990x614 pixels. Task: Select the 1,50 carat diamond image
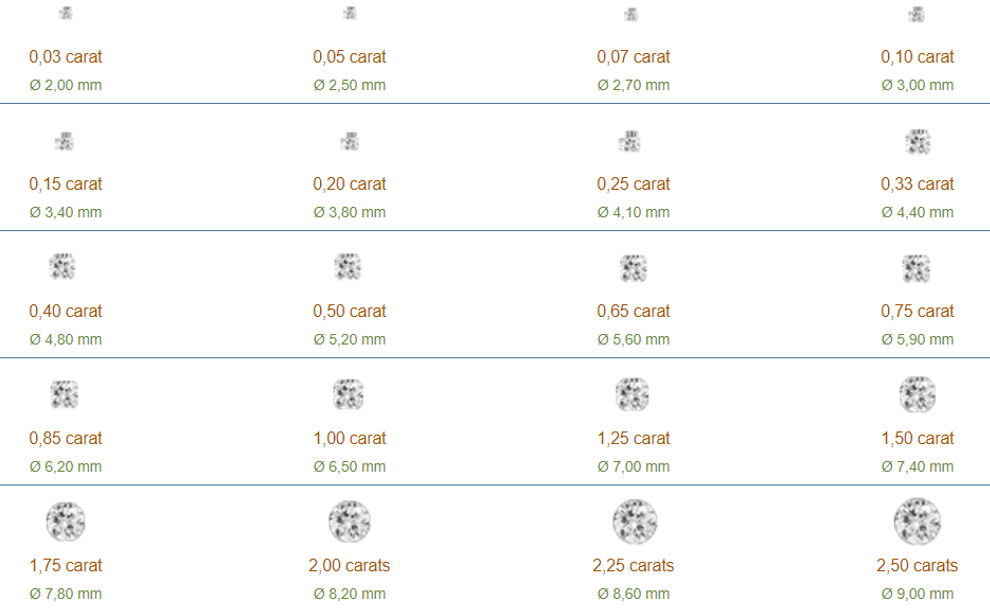[917, 395]
